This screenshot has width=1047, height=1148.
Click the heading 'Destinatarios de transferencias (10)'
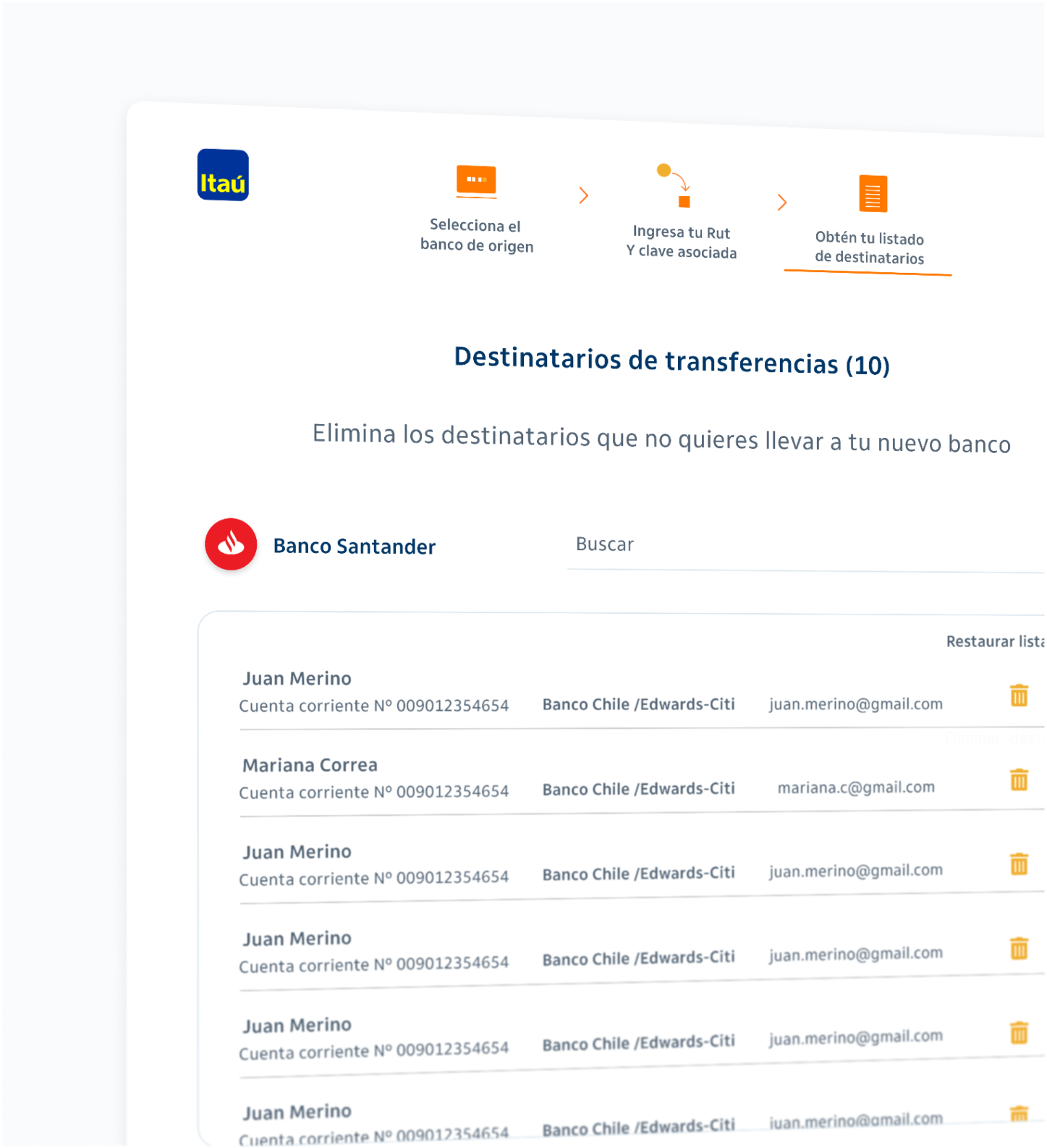point(671,361)
